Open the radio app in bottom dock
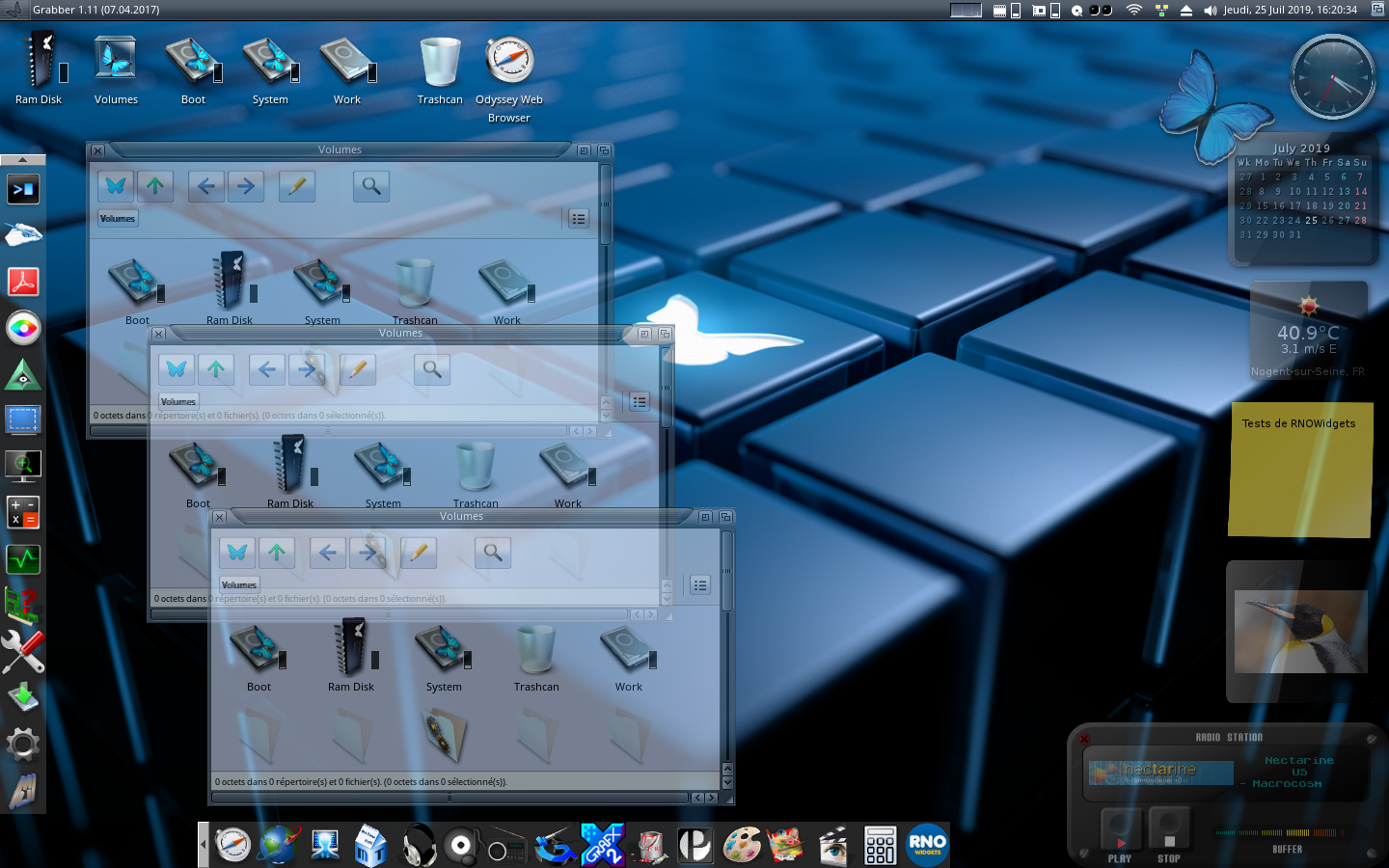This screenshot has height=868, width=1389. click(506, 847)
